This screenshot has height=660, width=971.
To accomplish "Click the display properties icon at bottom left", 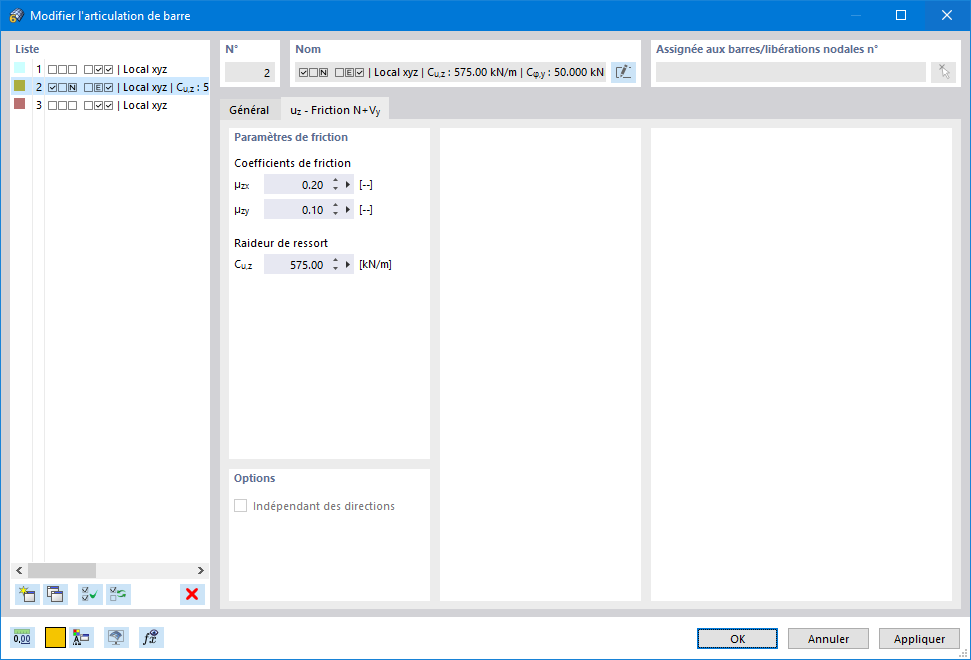I will [x=81, y=637].
